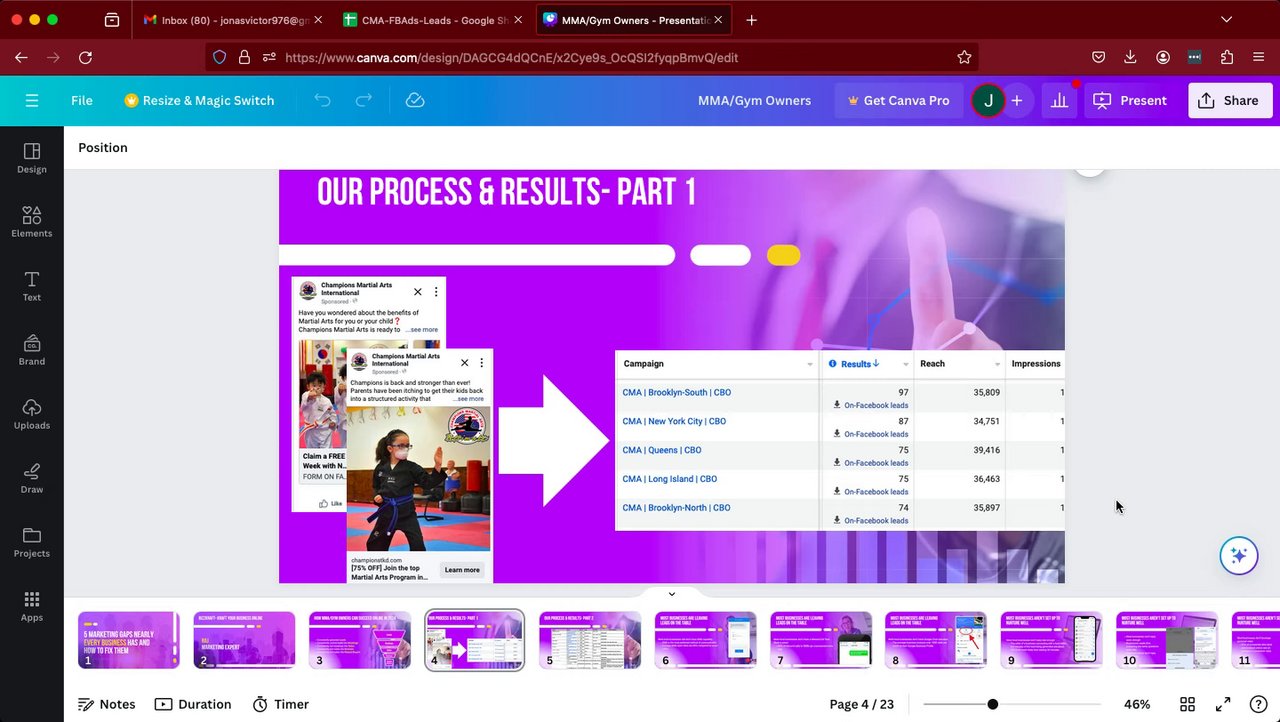
Task: Open the Notes panel
Action: [x=107, y=704]
